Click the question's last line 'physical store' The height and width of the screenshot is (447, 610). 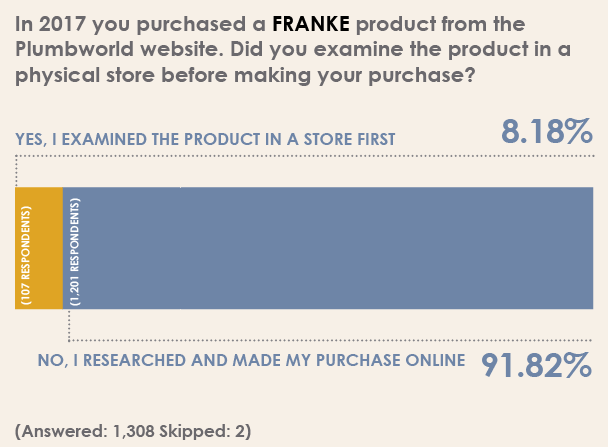click(85, 75)
